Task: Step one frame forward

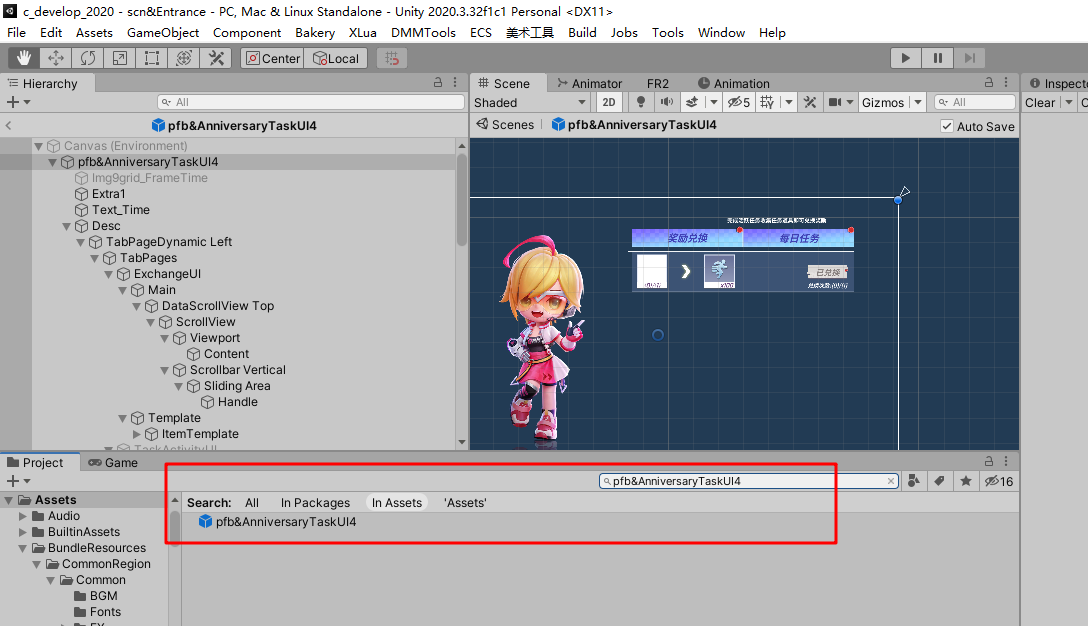Action: [x=969, y=58]
